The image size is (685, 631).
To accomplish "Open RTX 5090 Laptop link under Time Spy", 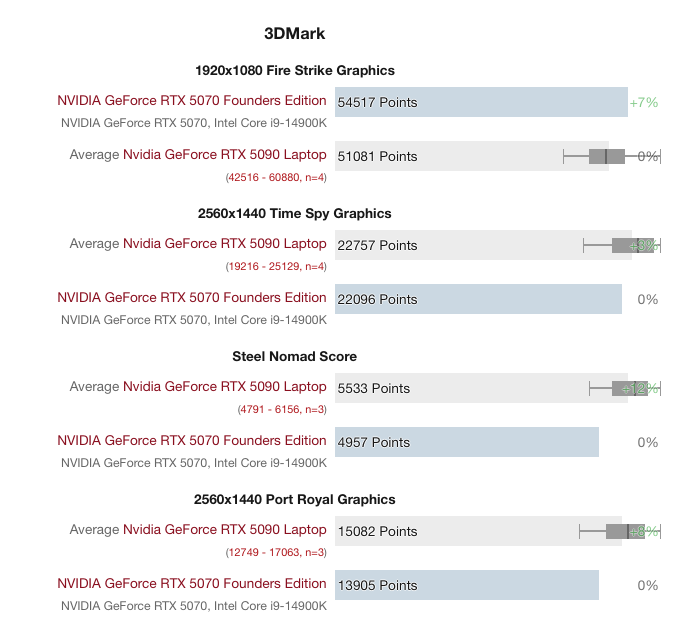I will click(224, 244).
